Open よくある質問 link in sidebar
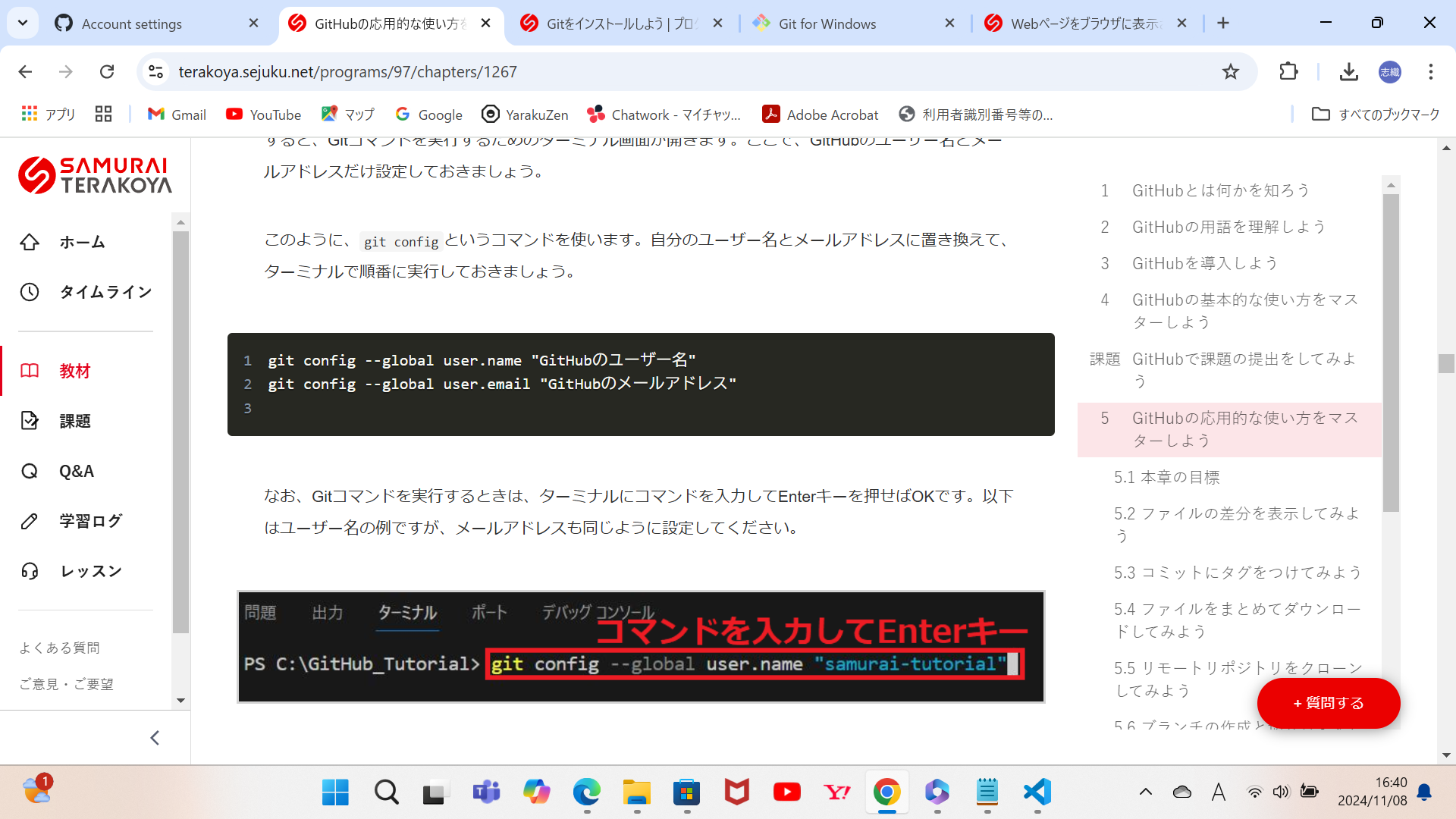Screen dimensions: 1456x819 tap(59, 648)
